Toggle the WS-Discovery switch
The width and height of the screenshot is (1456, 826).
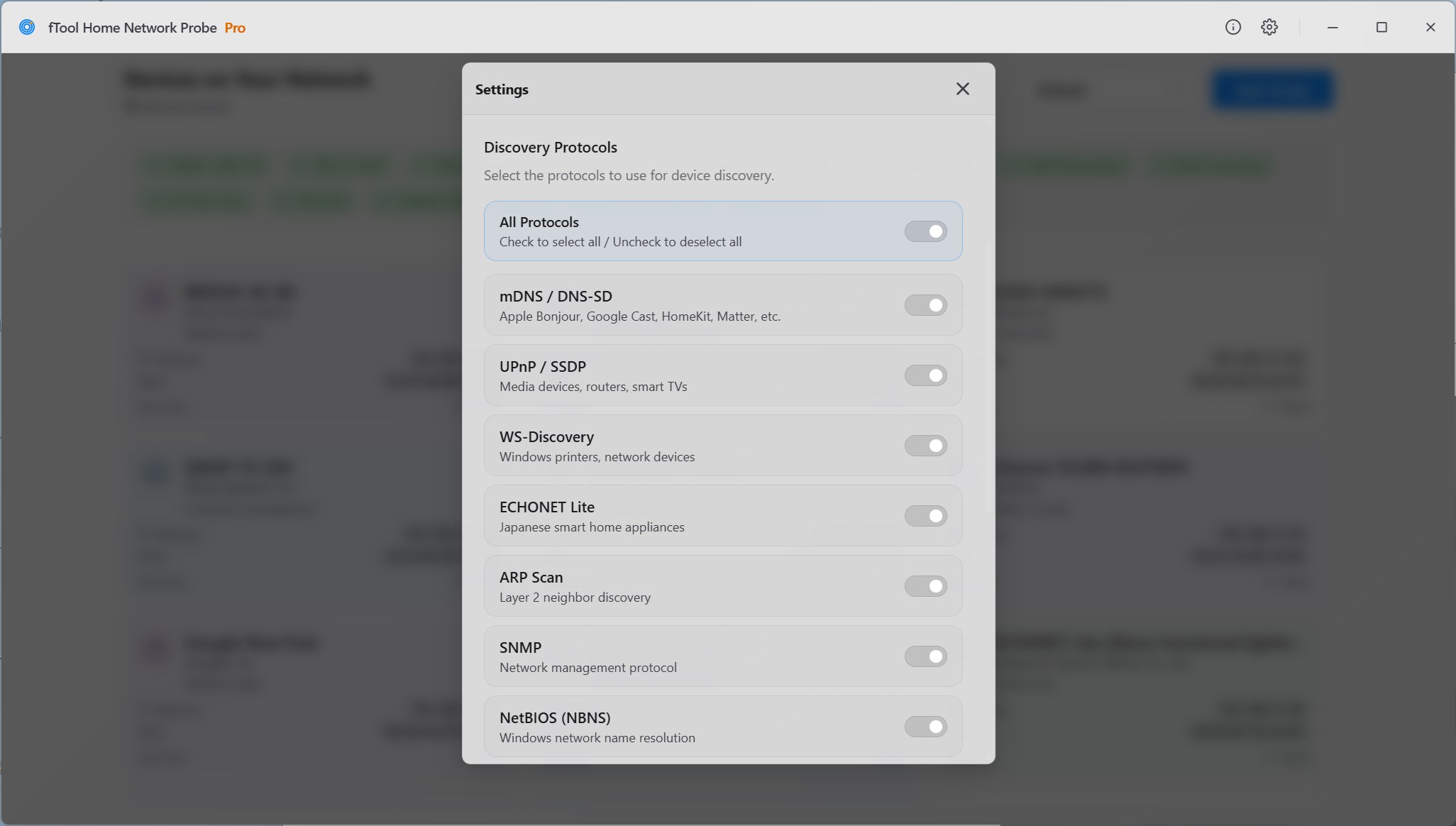tap(925, 446)
